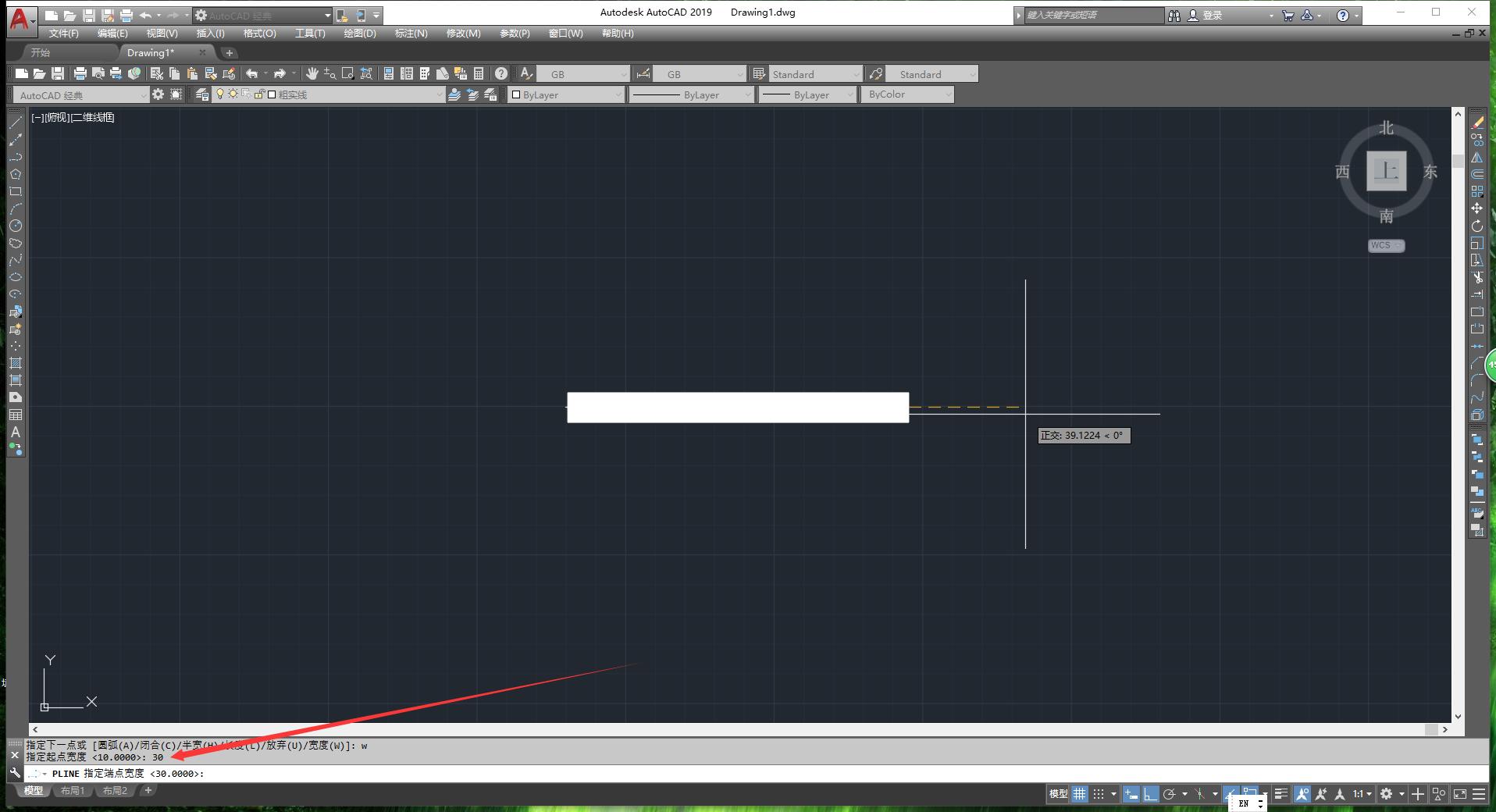Toggle grid display in status bar
This screenshot has height=812, width=1496.
click(1079, 794)
